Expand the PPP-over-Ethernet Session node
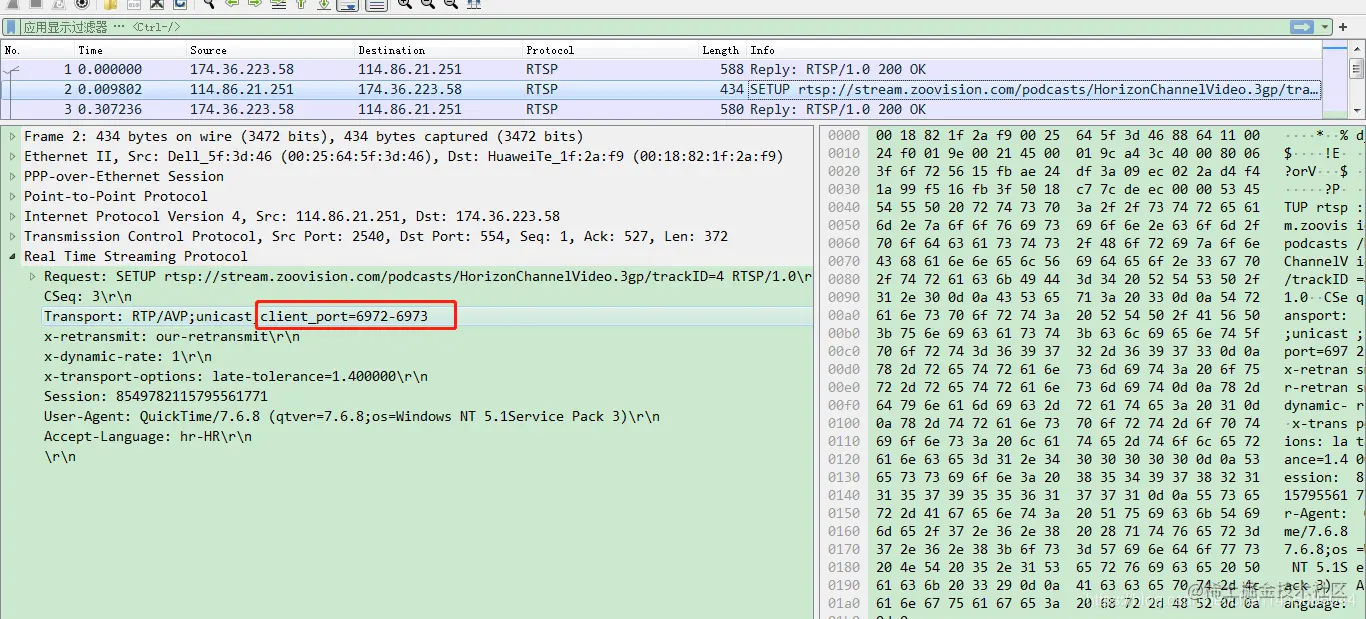 [x=12, y=177]
